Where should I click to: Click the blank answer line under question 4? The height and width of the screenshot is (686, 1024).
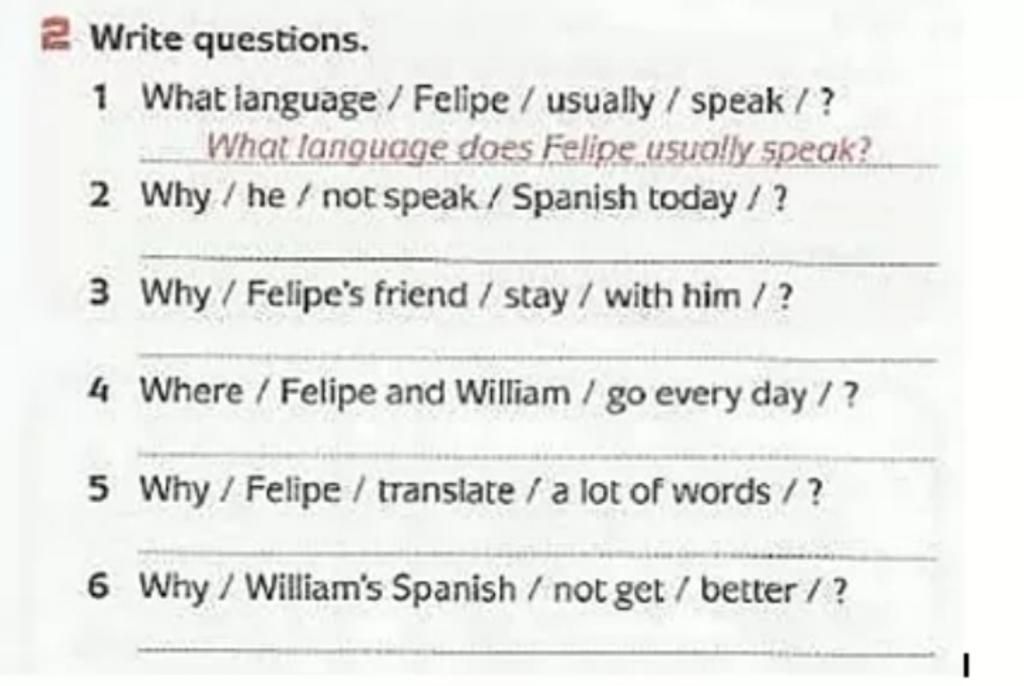[x=539, y=455]
